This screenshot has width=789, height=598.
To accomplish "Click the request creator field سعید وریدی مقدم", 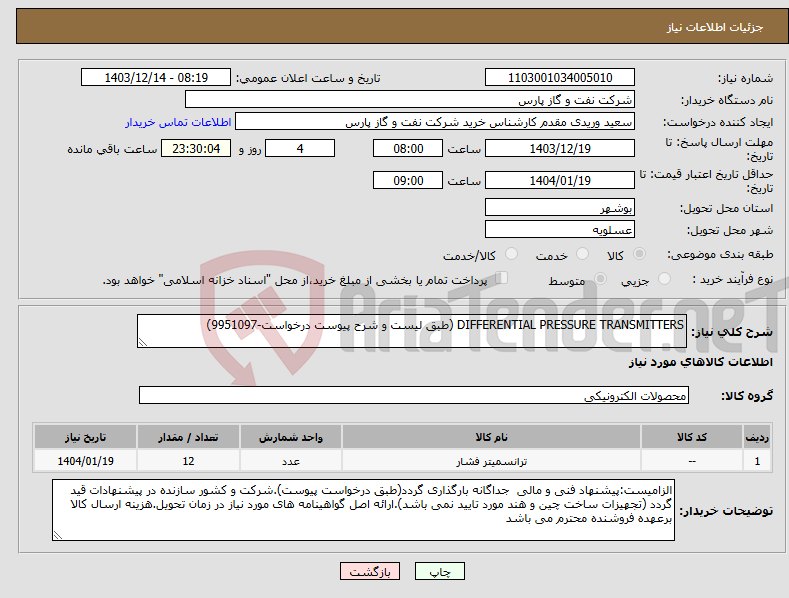I will point(435,121).
